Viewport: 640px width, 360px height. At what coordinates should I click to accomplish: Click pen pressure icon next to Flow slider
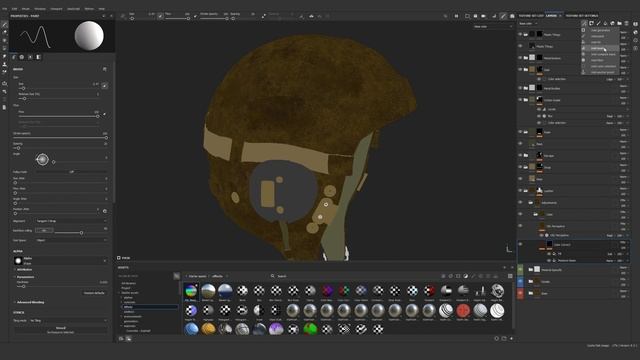(104, 114)
